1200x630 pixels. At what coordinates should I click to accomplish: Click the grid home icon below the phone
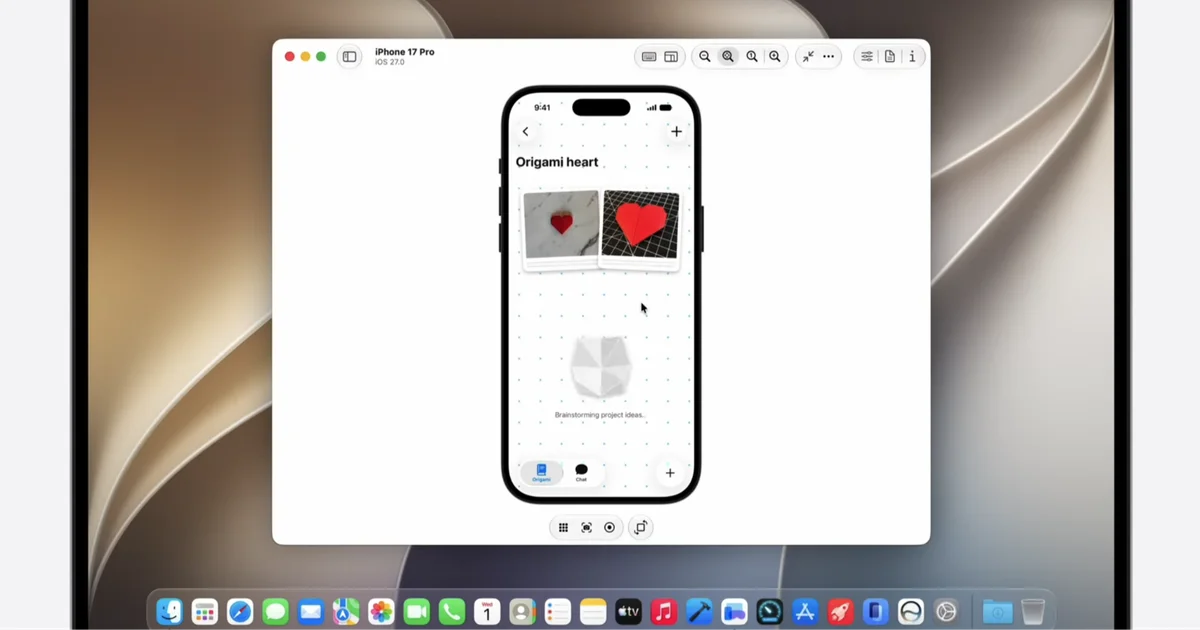coord(563,527)
